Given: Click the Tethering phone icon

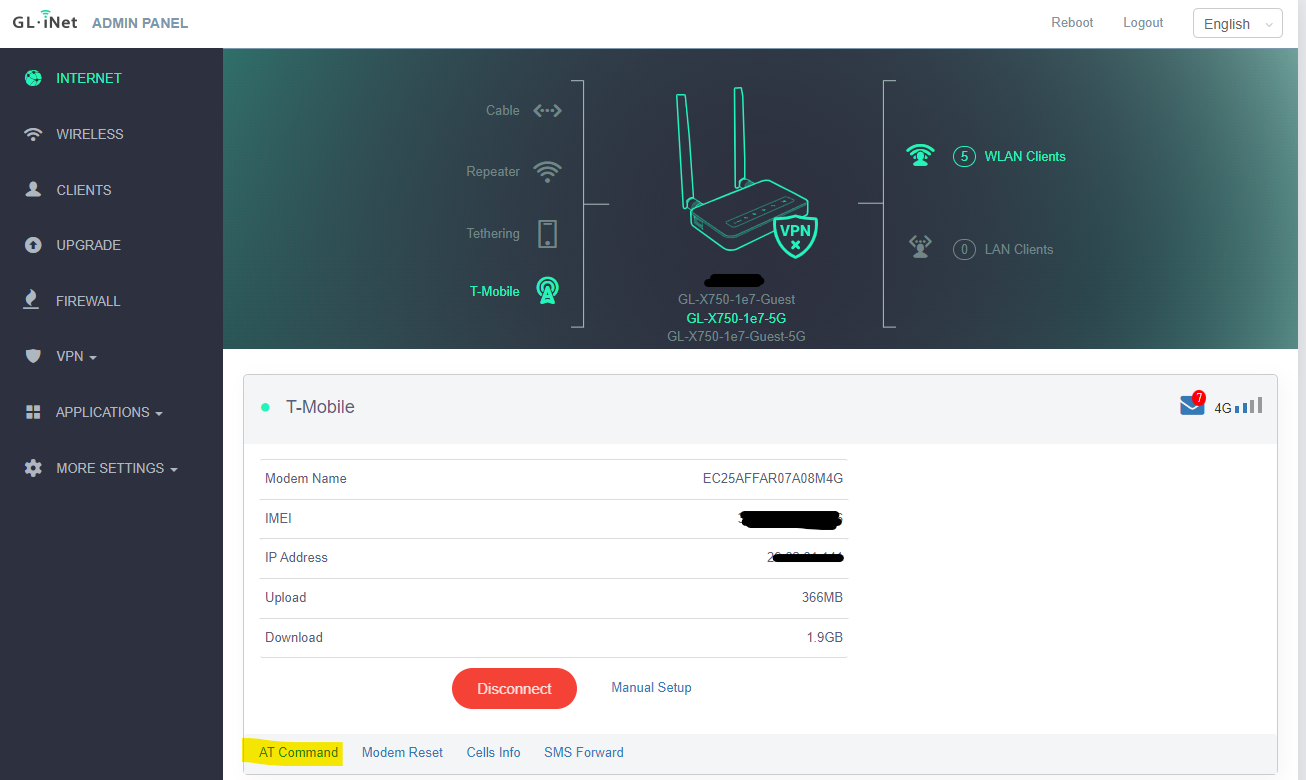Looking at the screenshot, I should [x=547, y=234].
